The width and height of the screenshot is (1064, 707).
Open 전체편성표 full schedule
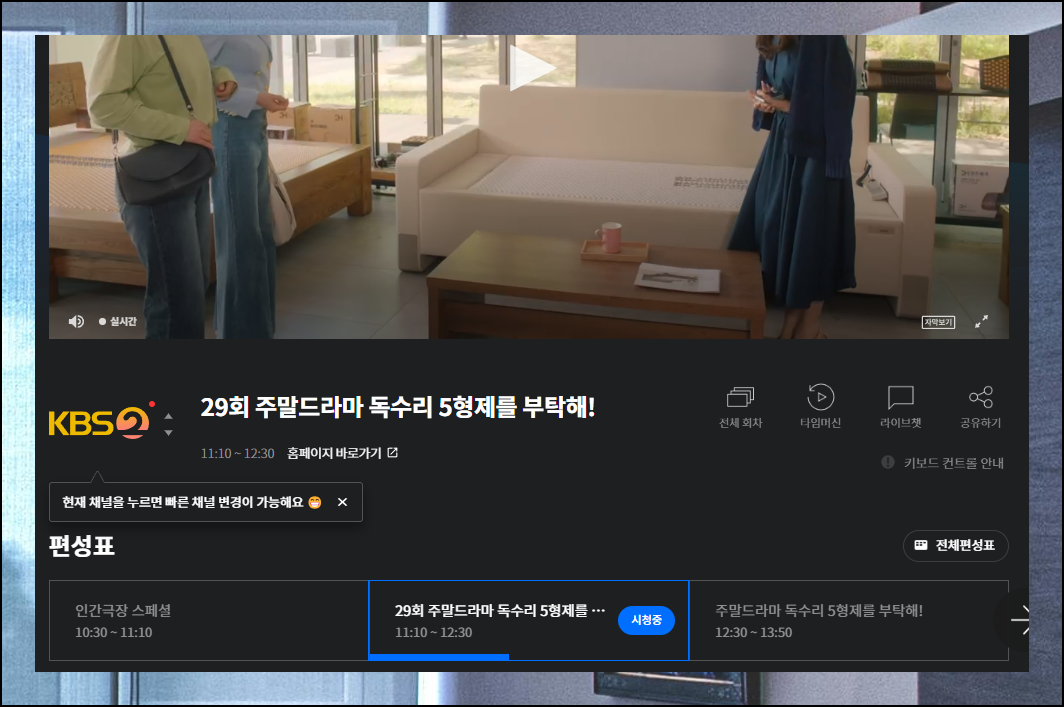[x=955, y=546]
